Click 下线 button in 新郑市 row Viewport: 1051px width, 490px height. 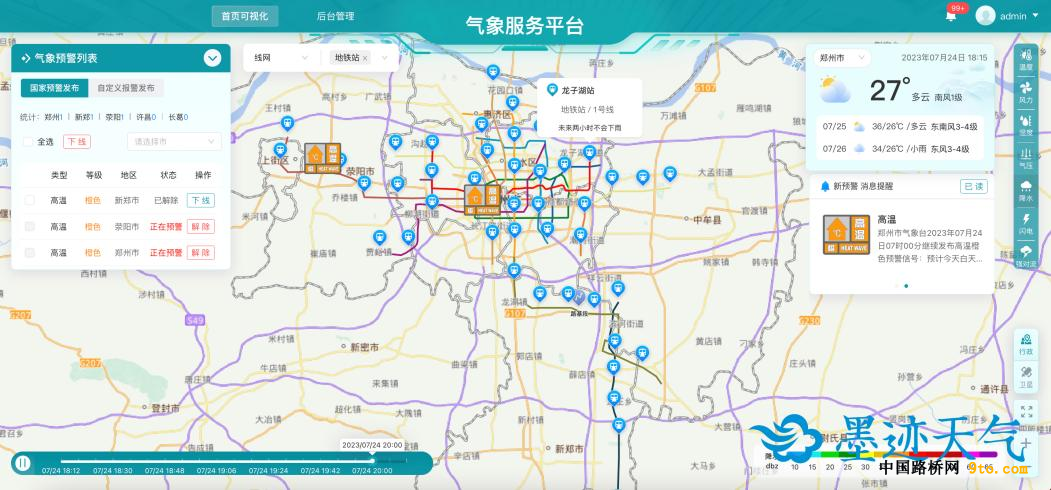[x=200, y=200]
